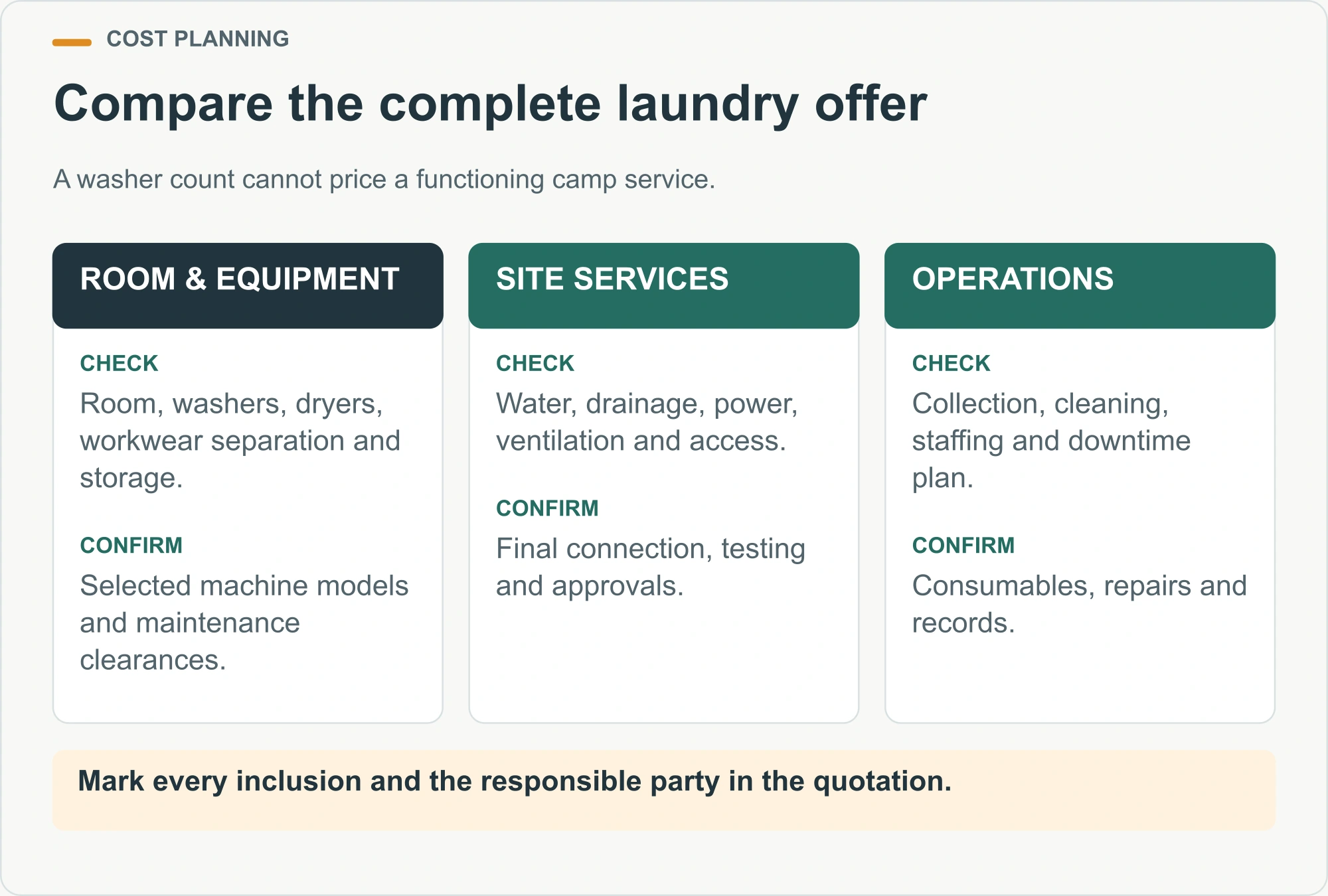Select 'Selected machine models and maintenance clearances' text

pos(244,623)
